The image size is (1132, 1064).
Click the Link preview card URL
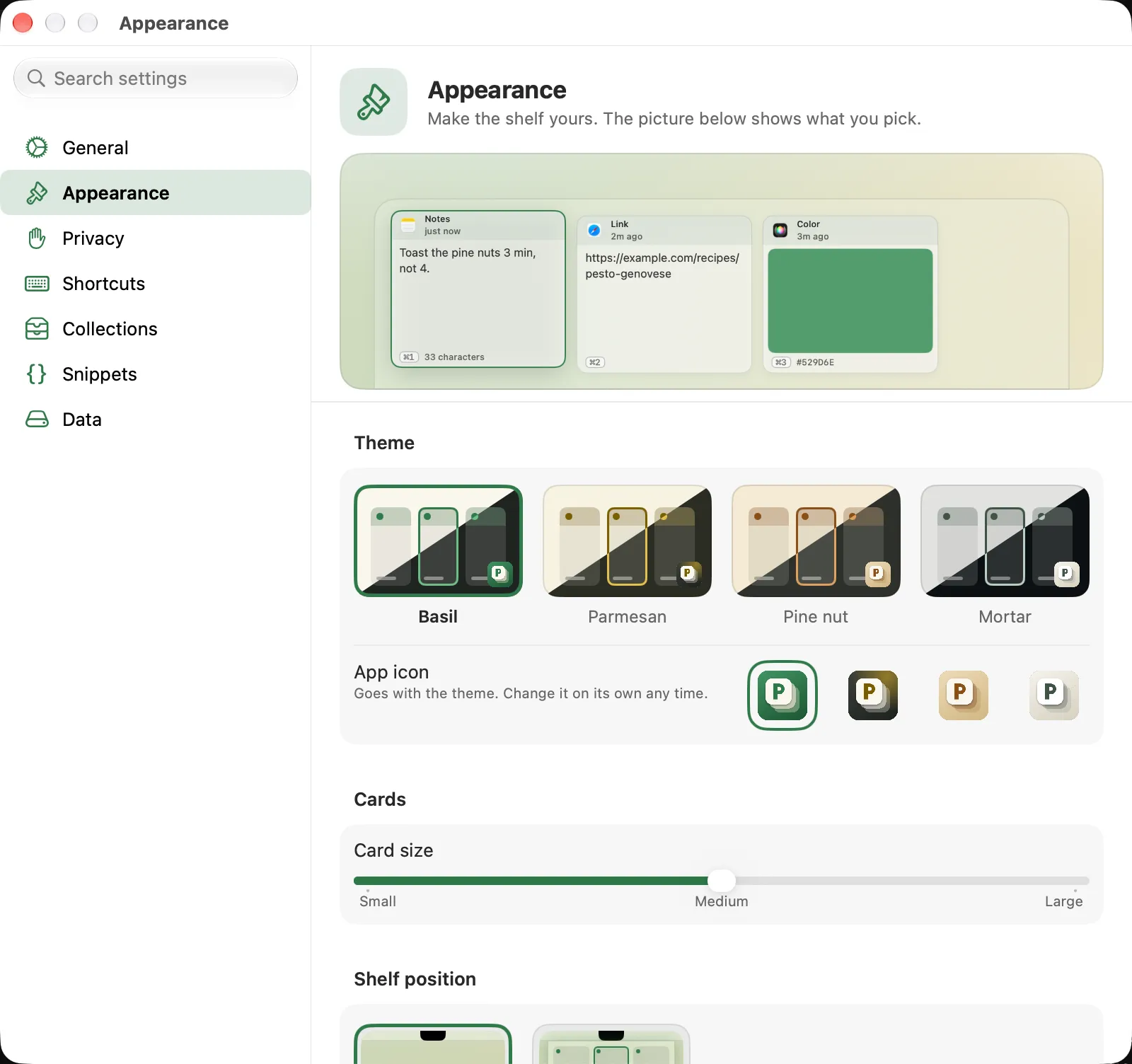662,266
